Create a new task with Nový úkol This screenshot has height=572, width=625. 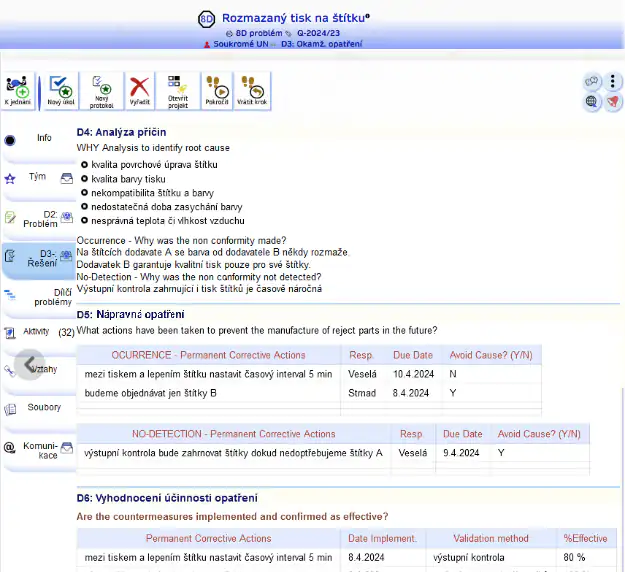(60, 90)
